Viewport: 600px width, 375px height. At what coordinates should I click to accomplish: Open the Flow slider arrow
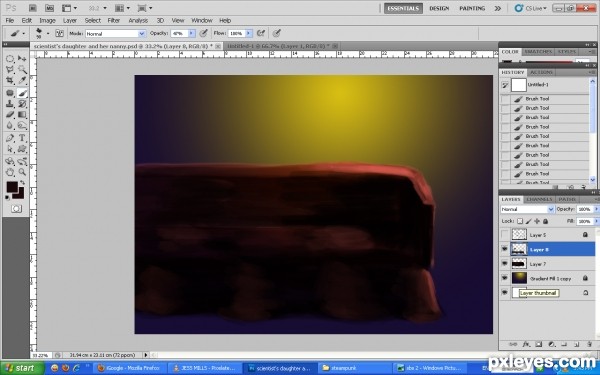tap(249, 34)
